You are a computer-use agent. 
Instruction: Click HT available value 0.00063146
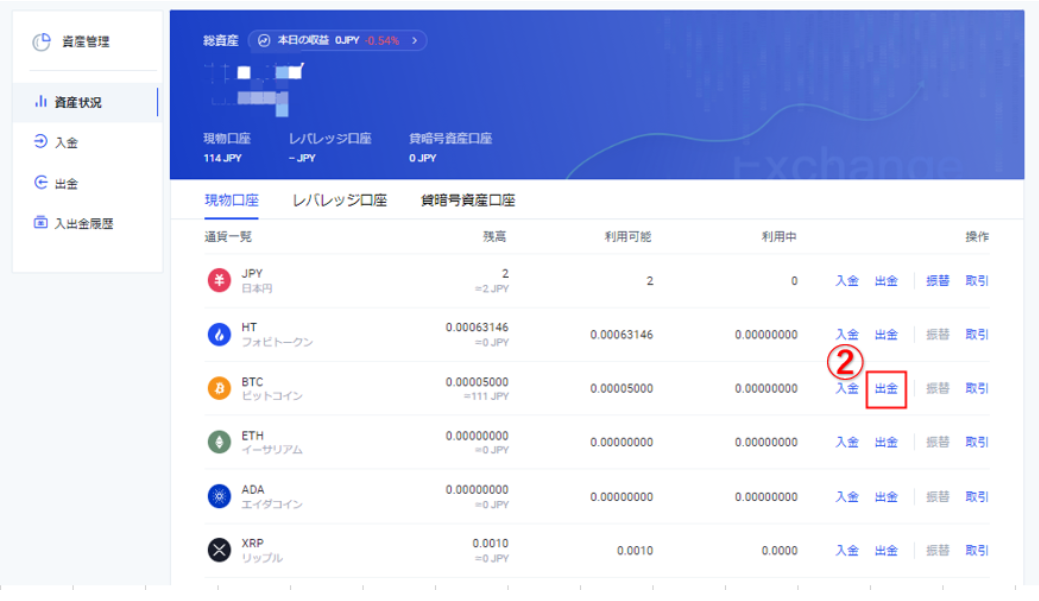622,335
